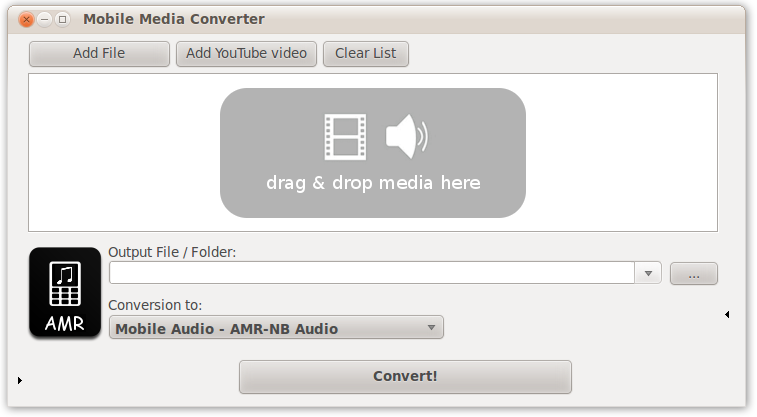Click the film strip icon in drop area
757x417 pixels.
(x=345, y=137)
